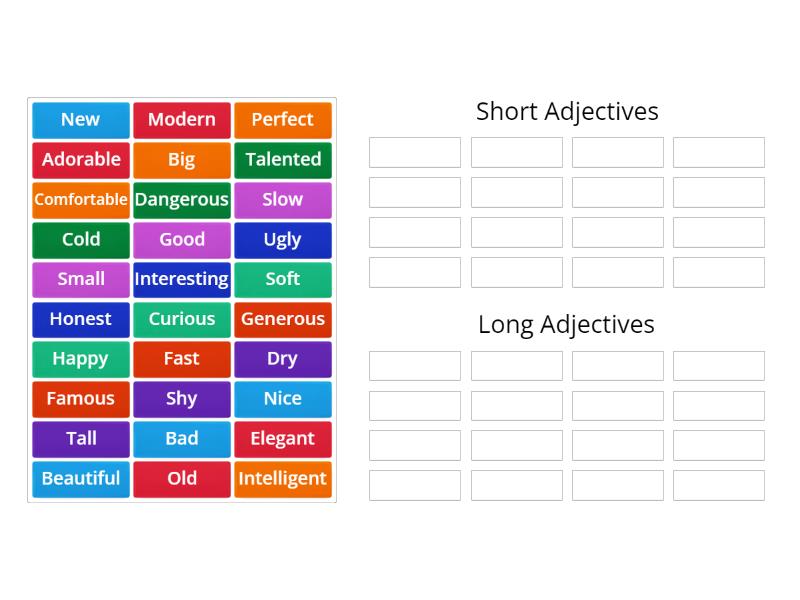Click the "Generous" adjective tile

coord(283,319)
